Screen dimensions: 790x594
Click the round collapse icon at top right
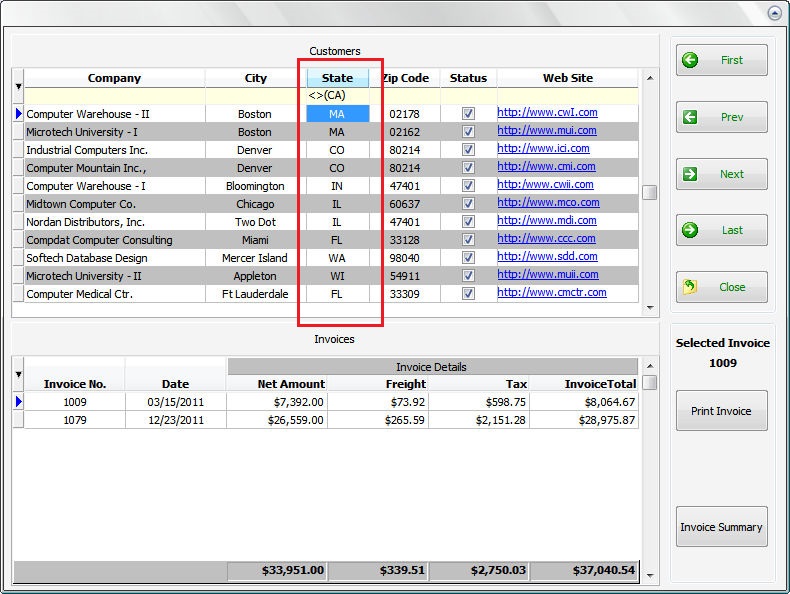coord(774,14)
